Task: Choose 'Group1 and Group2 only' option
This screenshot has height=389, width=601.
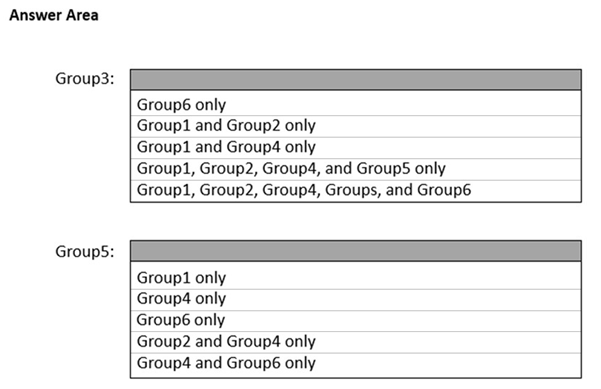Action: [356, 126]
